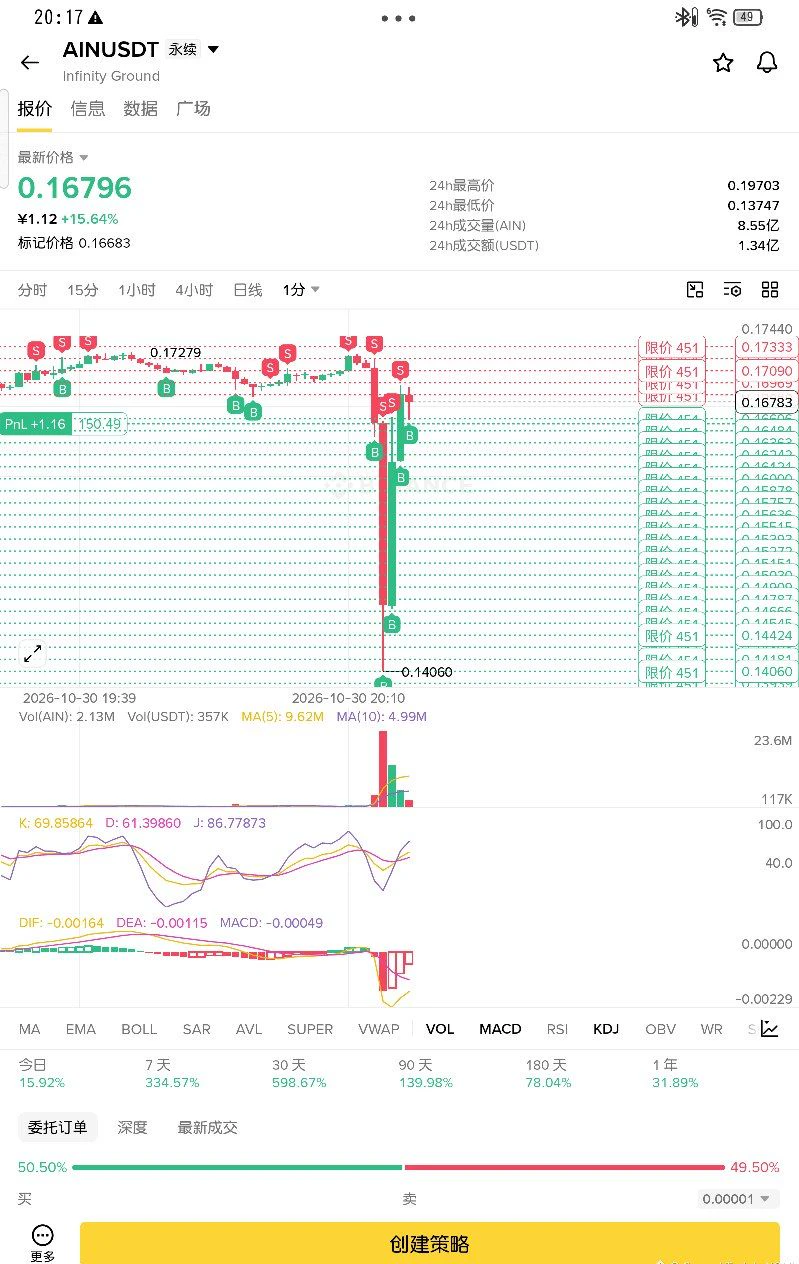799x1264 pixels.
Task: Select the 1小时 timeframe
Action: coord(137,290)
